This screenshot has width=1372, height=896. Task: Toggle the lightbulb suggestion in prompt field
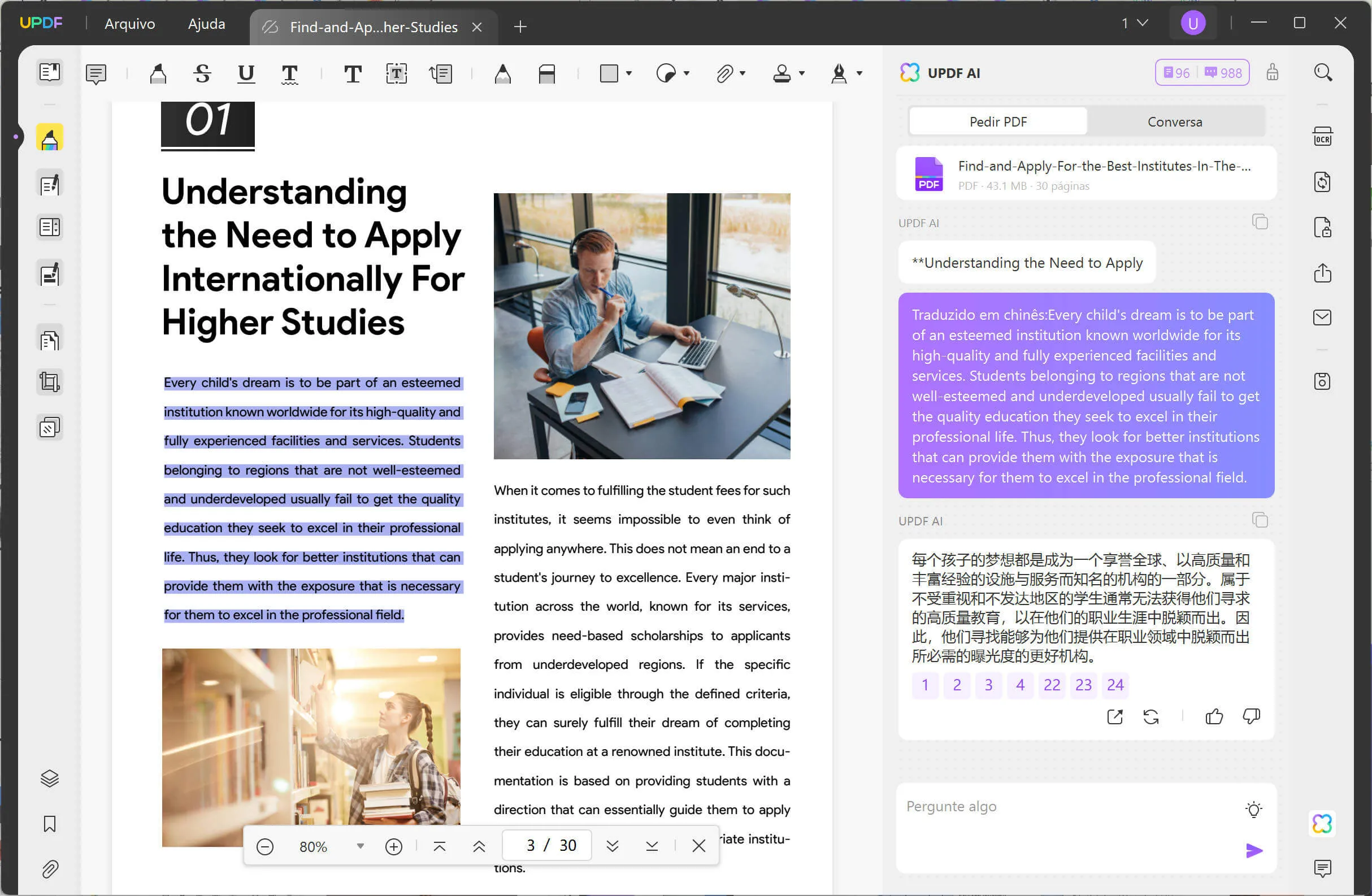pos(1255,808)
